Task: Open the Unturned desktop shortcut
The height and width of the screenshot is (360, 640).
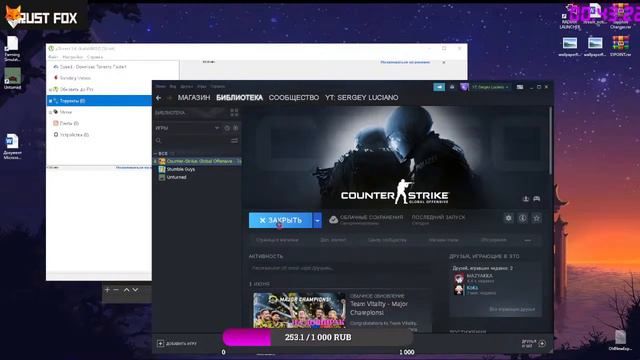Action: (12, 78)
